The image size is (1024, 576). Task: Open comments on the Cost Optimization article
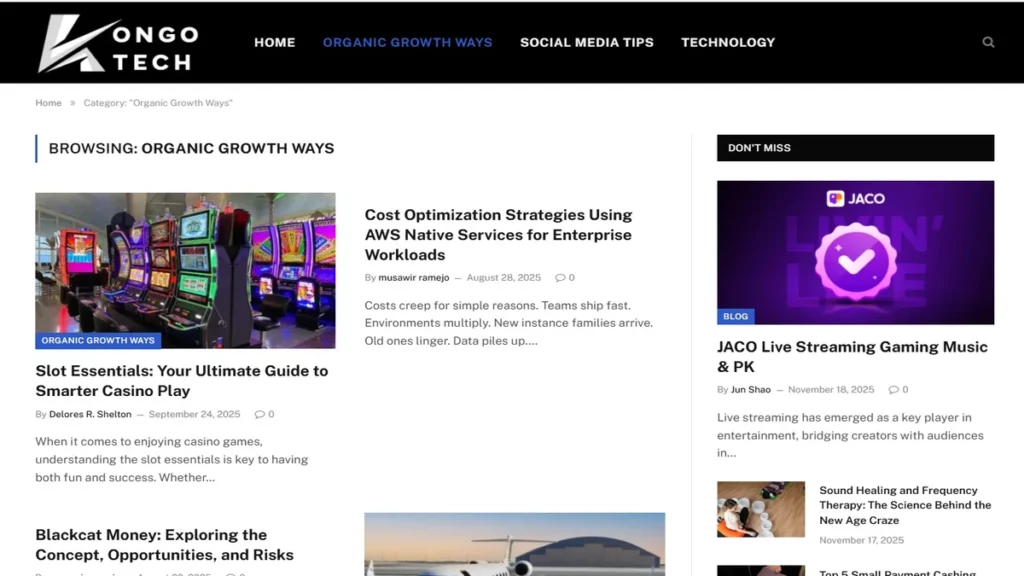point(564,277)
